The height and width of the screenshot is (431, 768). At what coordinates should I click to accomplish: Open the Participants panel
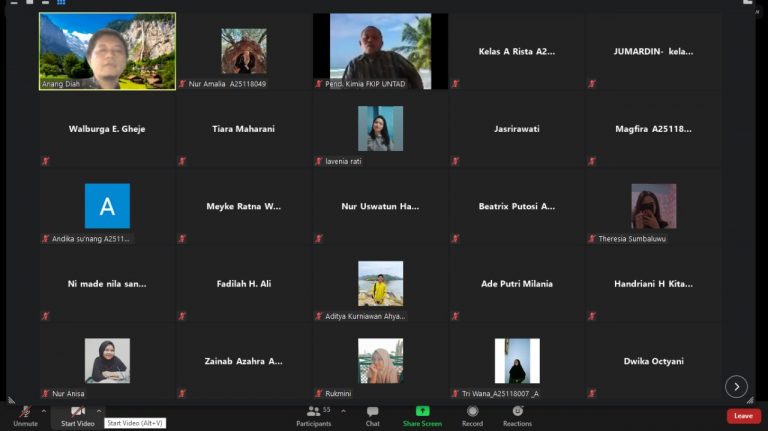(313, 415)
